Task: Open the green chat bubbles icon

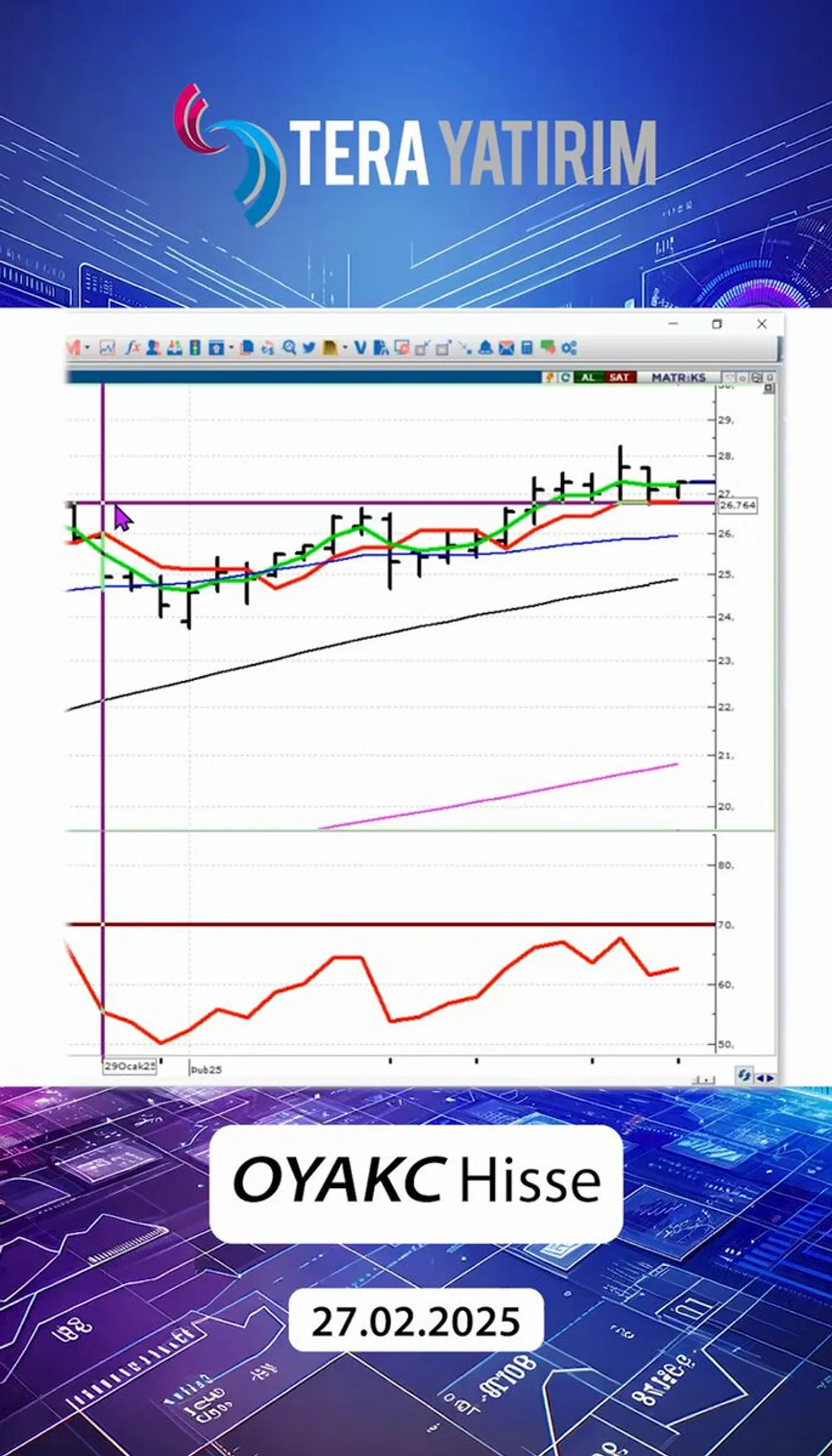Action: tap(548, 348)
